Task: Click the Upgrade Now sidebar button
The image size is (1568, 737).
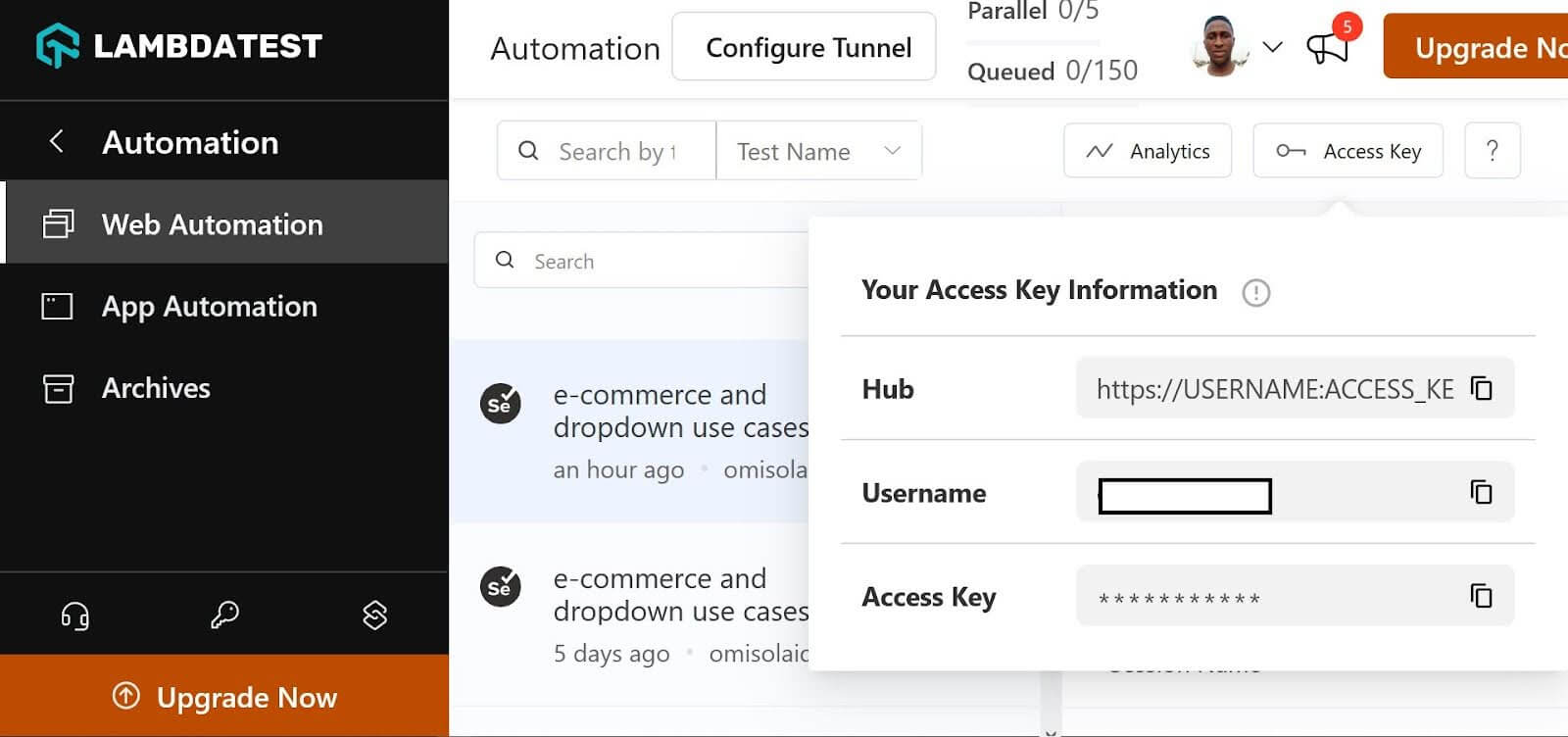Action: point(224,696)
